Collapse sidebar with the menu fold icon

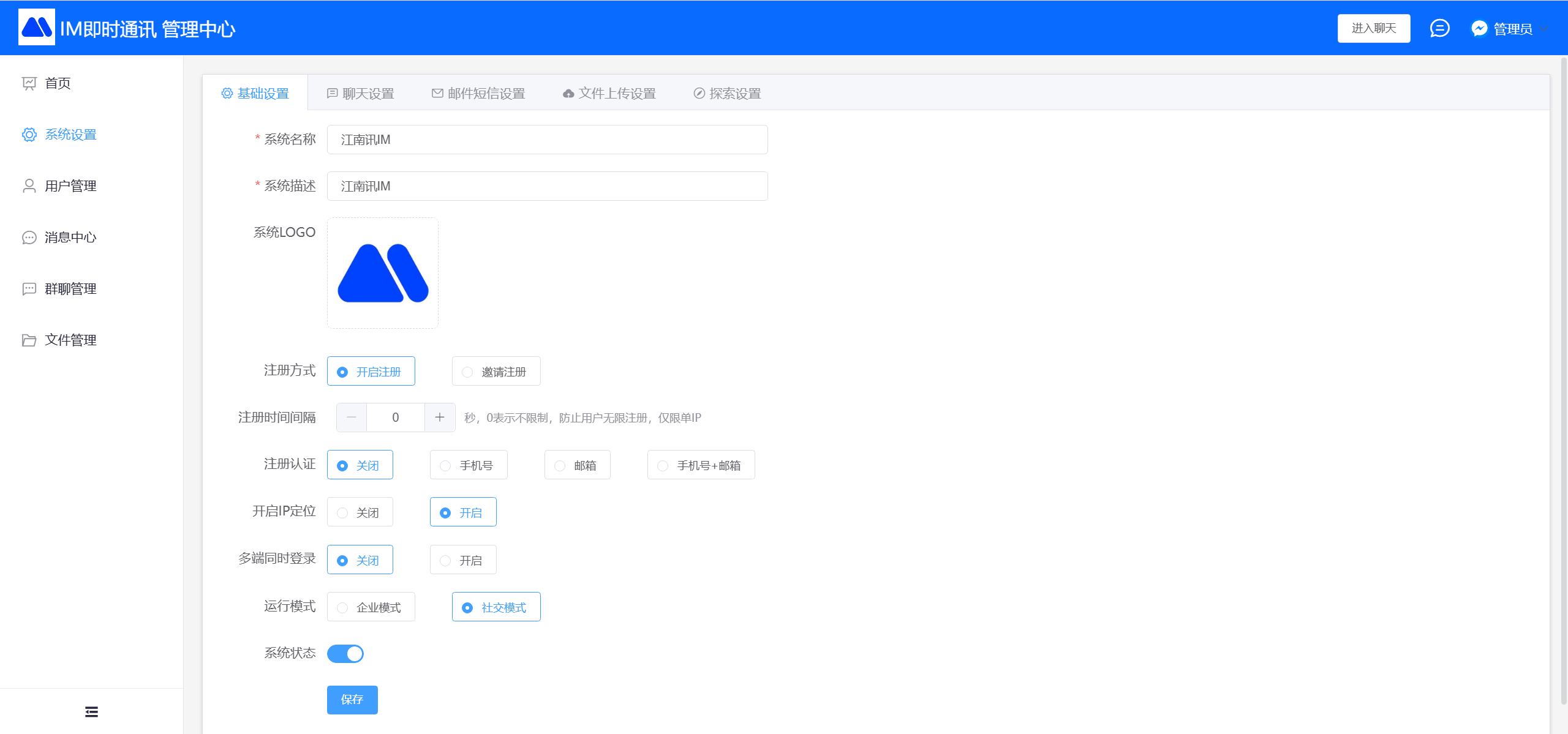(91, 711)
